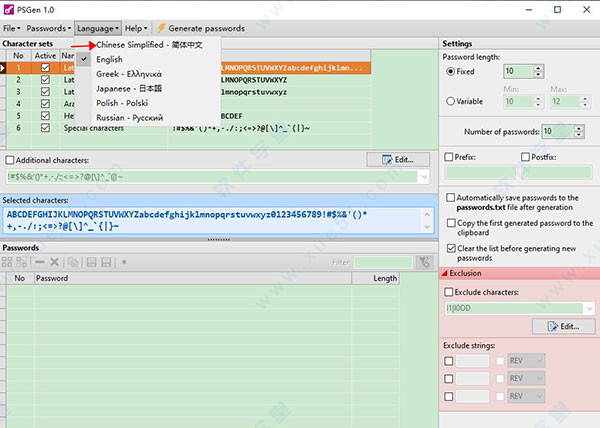This screenshot has width=600, height=428.
Task: Click the first save disk icon in Passwords toolbar
Action: [x=90, y=262]
